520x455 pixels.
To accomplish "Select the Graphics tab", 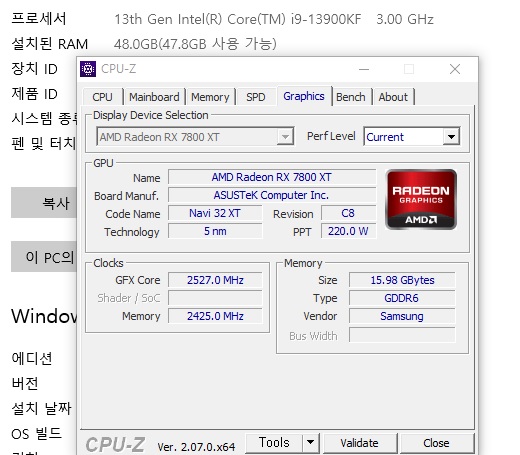I will [304, 96].
